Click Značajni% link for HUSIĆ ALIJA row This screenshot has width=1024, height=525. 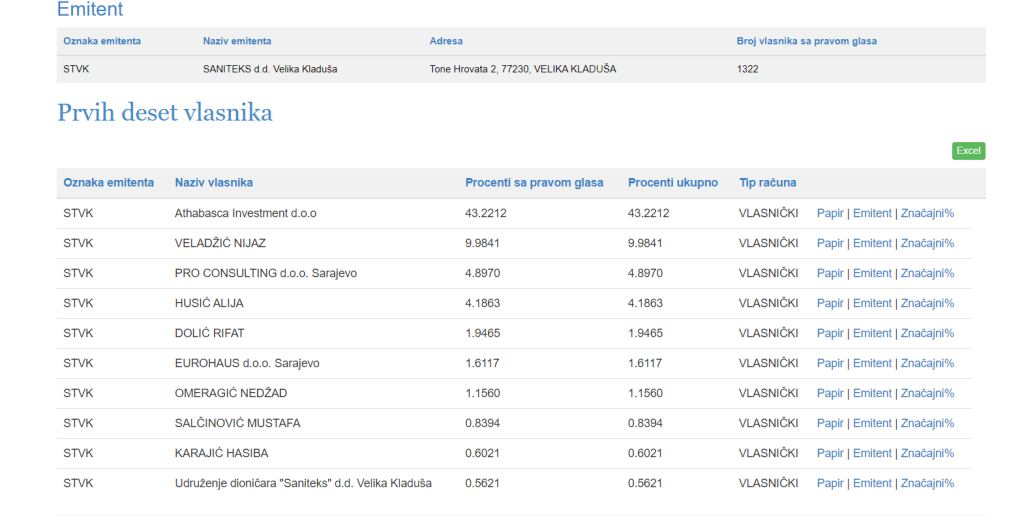927,303
